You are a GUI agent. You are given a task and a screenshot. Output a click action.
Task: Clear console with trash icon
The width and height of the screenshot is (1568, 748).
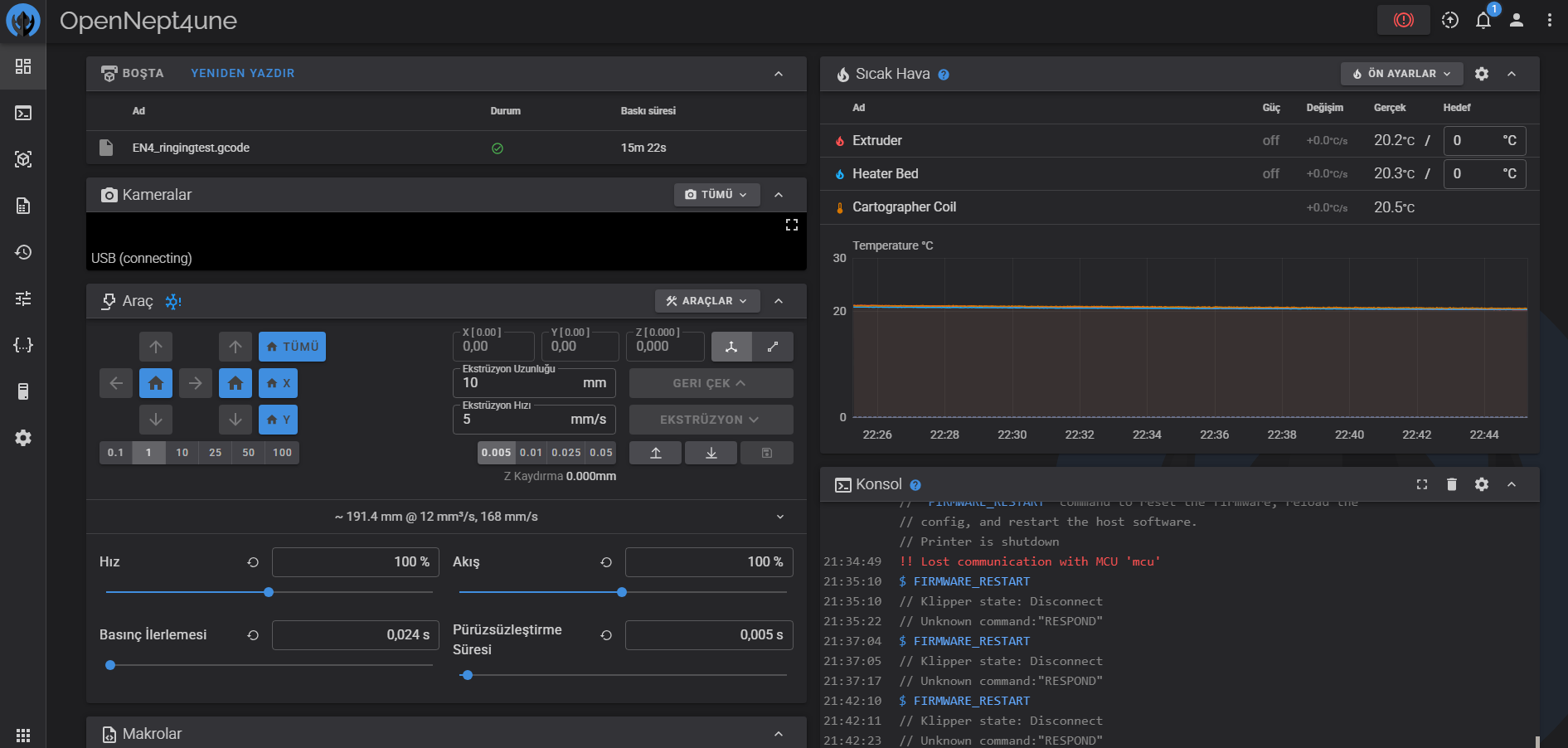point(1451,484)
